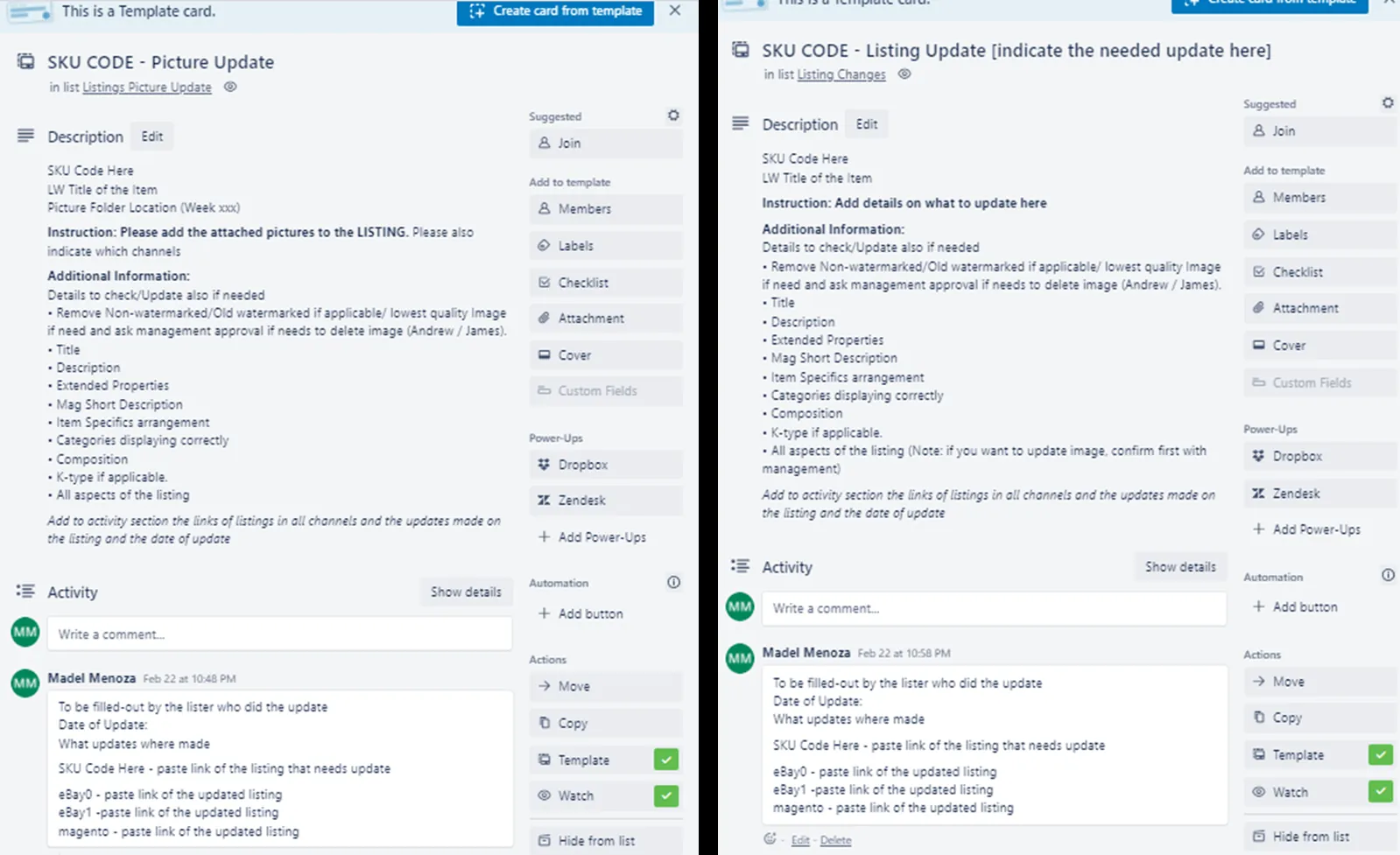Write a comment in right card

(x=994, y=608)
